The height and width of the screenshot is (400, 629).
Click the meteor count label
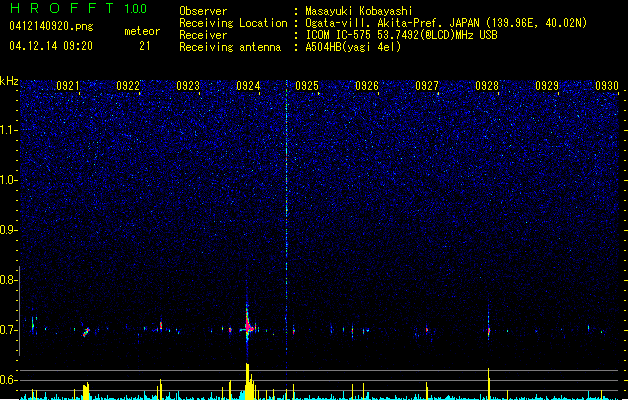coord(142,31)
